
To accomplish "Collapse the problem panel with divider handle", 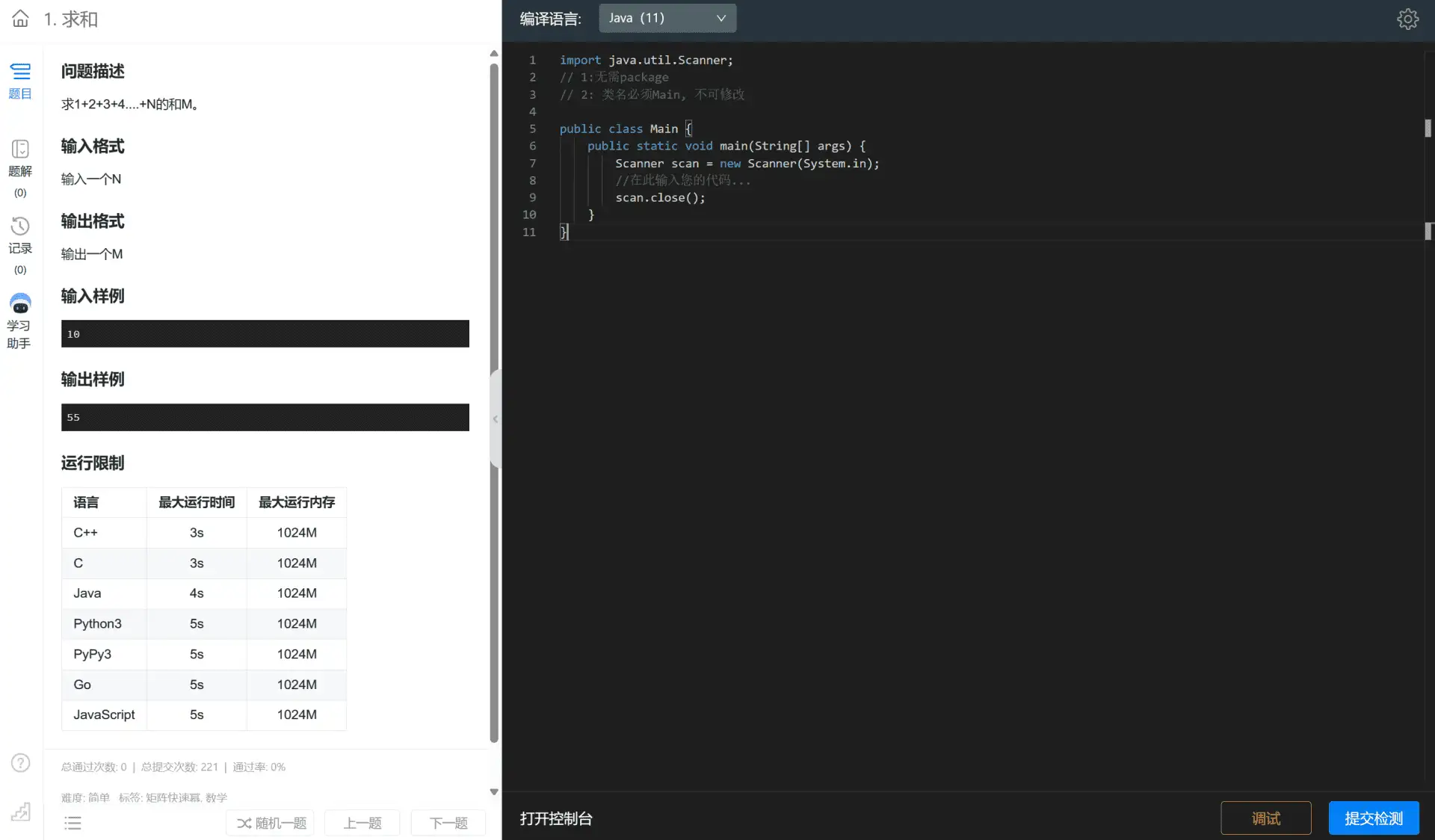I will (495, 419).
